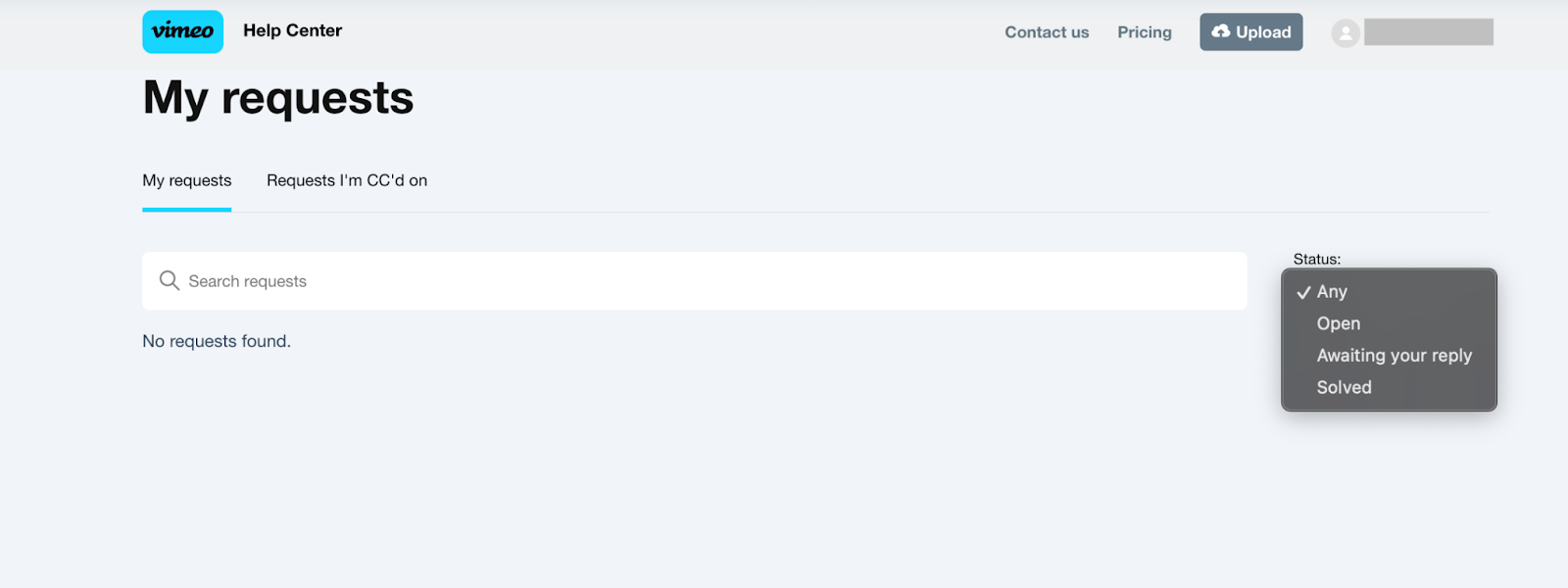This screenshot has width=1568, height=588.
Task: Focus the Search requests field
Action: click(695, 281)
